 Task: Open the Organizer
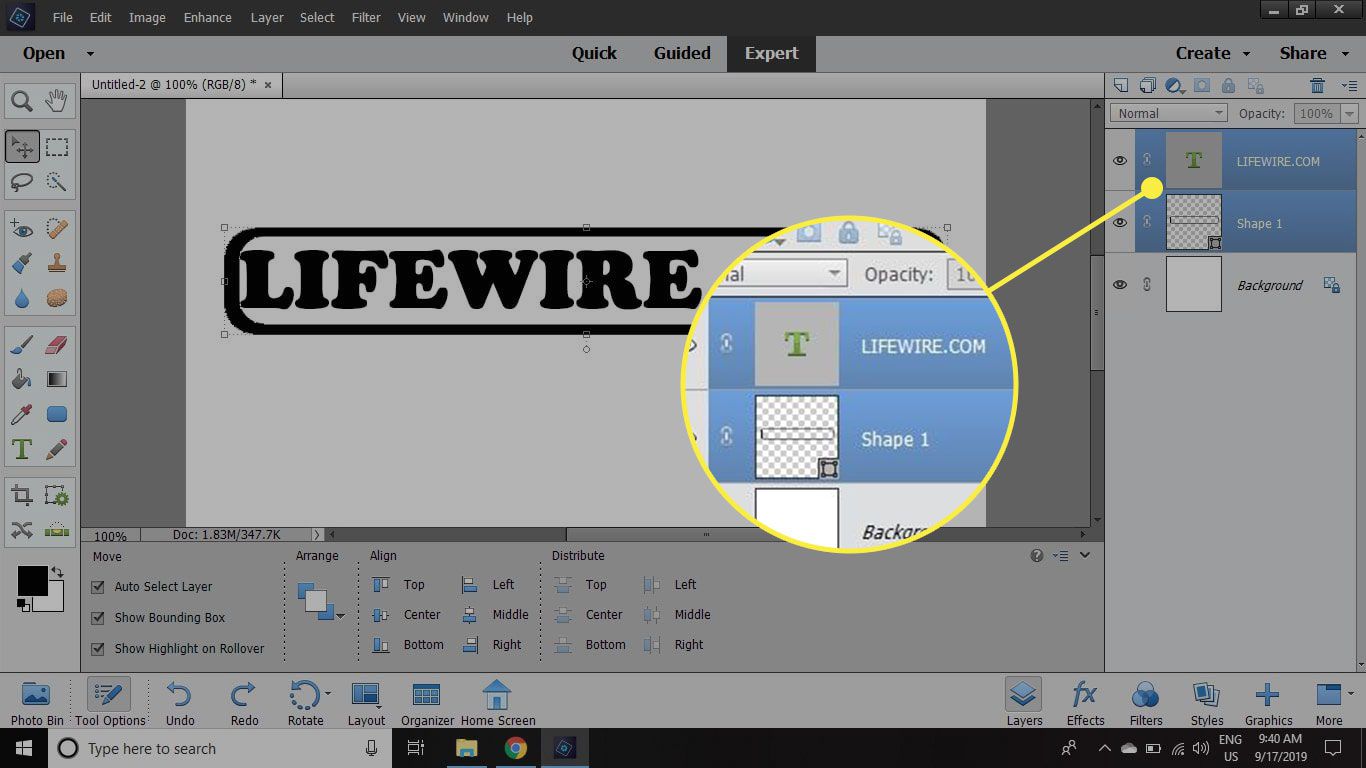click(x=427, y=703)
